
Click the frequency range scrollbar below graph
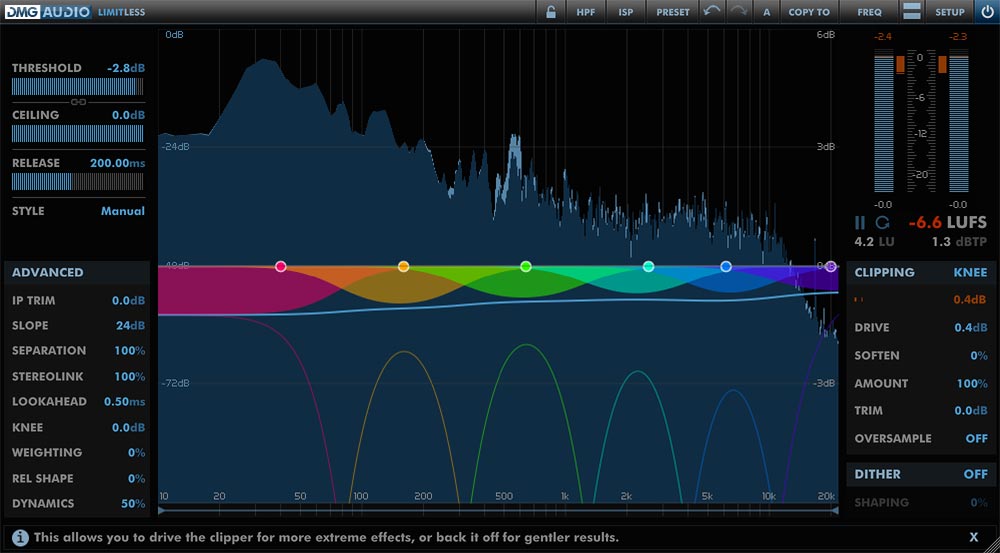pyautogui.click(x=498, y=510)
